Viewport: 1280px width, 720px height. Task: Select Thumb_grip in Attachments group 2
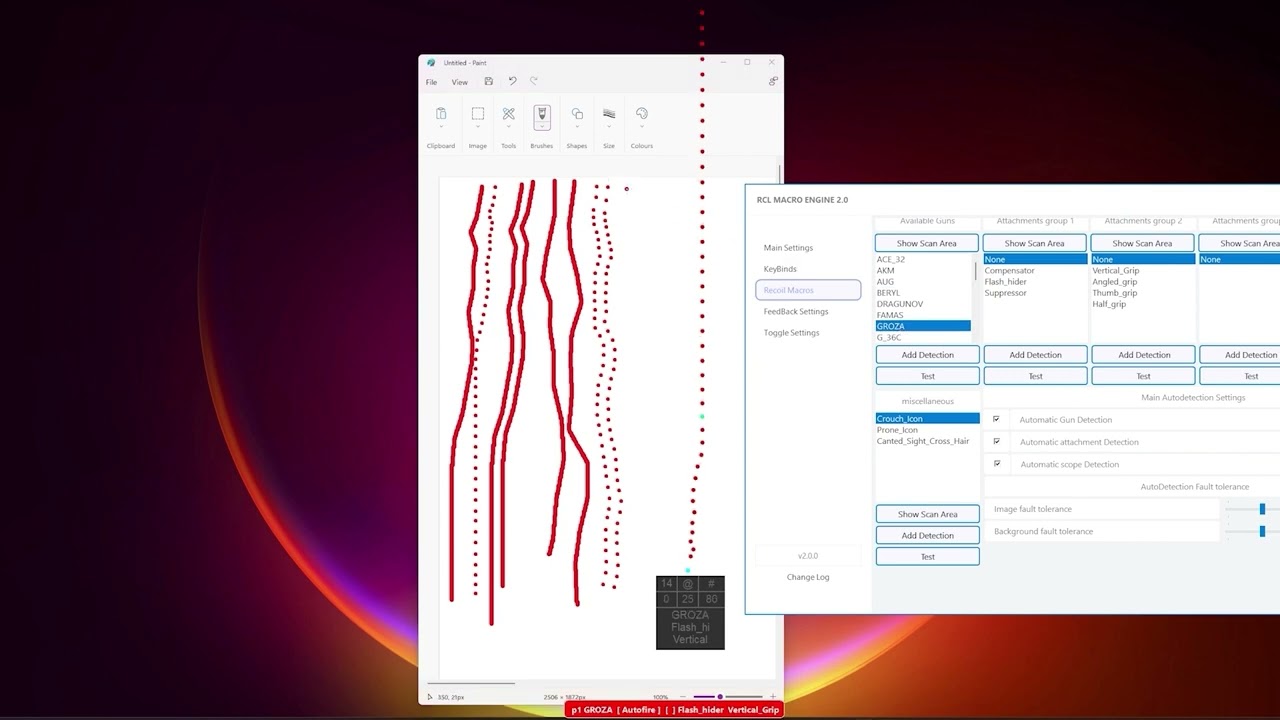(x=1114, y=293)
